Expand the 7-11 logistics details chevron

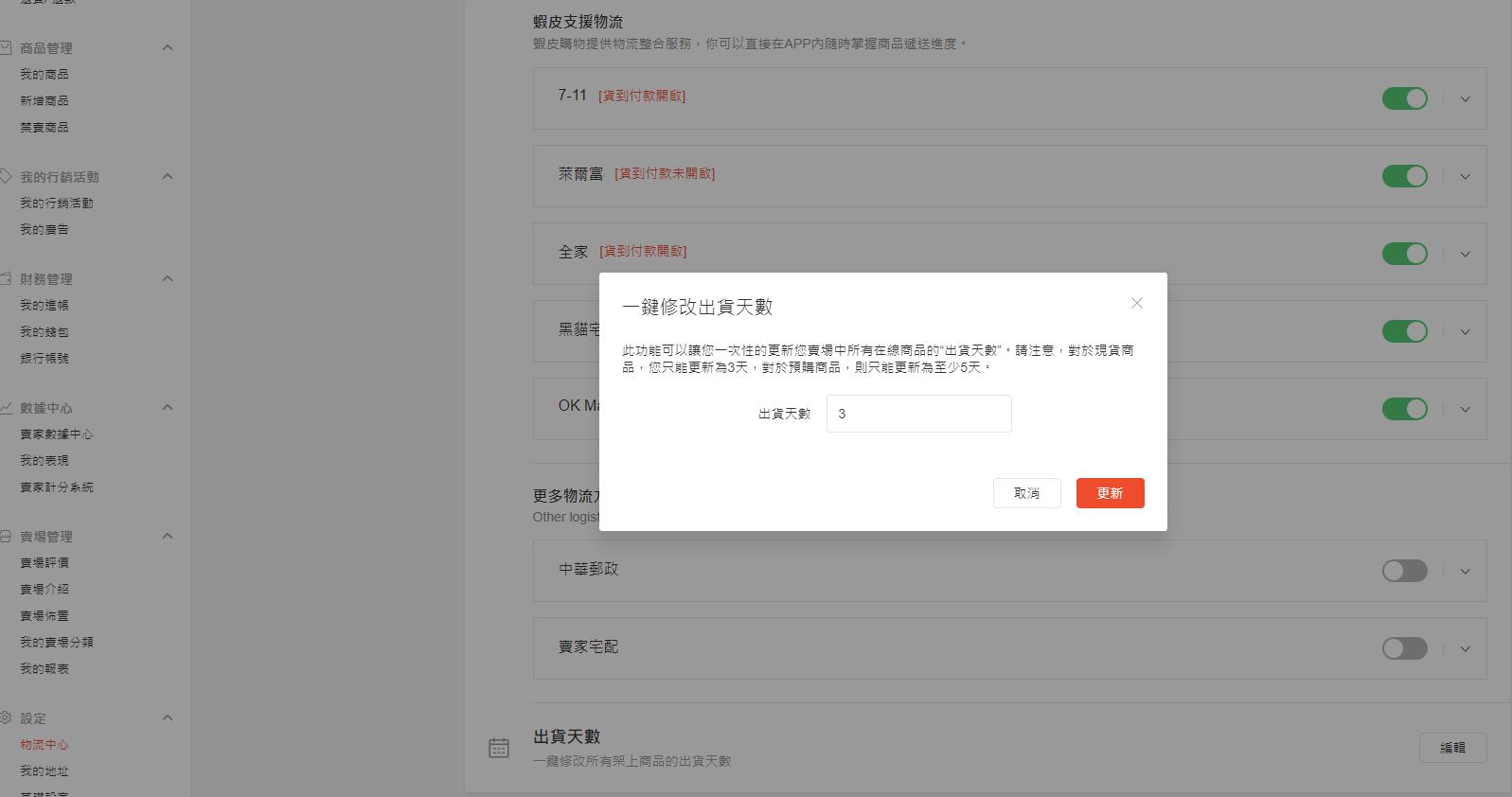tap(1465, 98)
